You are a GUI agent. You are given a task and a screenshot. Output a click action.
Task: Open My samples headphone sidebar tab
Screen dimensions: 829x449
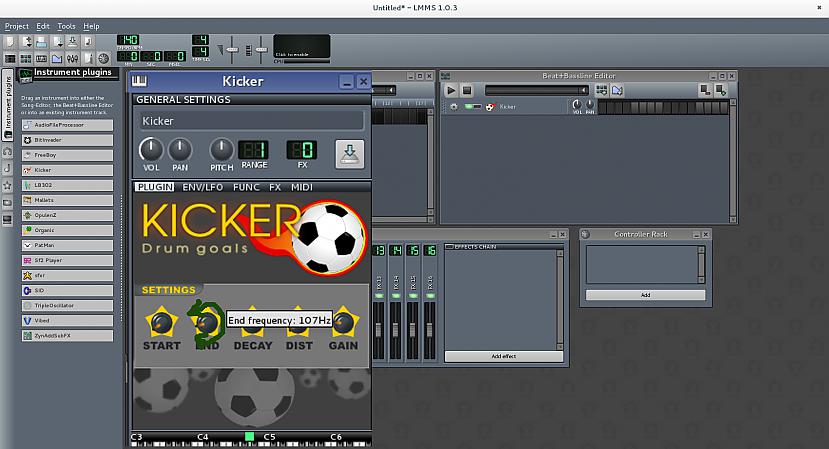click(7, 152)
